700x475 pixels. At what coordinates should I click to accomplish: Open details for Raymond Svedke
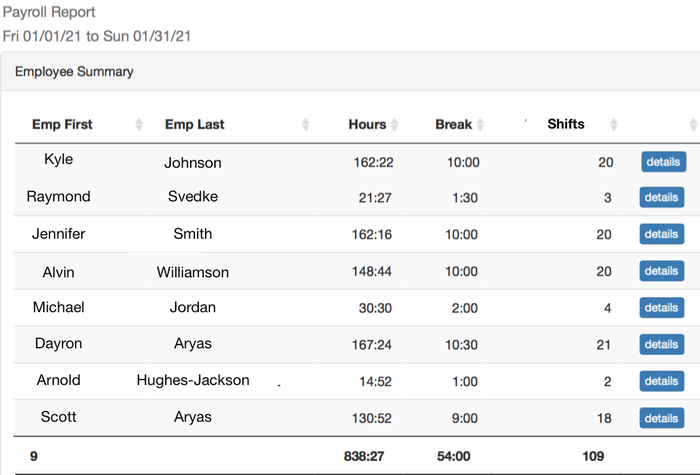(x=662, y=197)
